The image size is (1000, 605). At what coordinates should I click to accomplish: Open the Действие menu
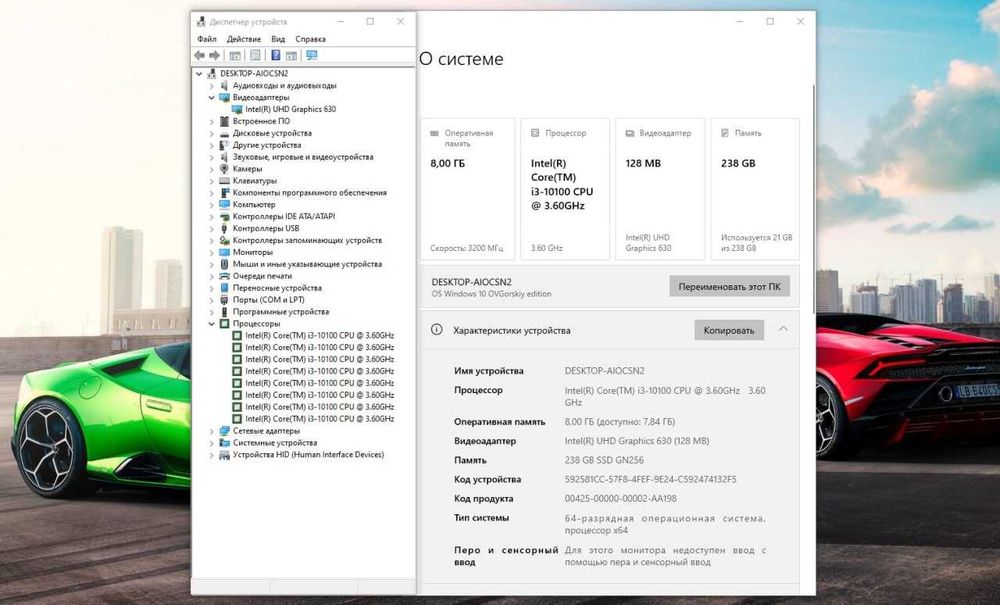(x=244, y=39)
